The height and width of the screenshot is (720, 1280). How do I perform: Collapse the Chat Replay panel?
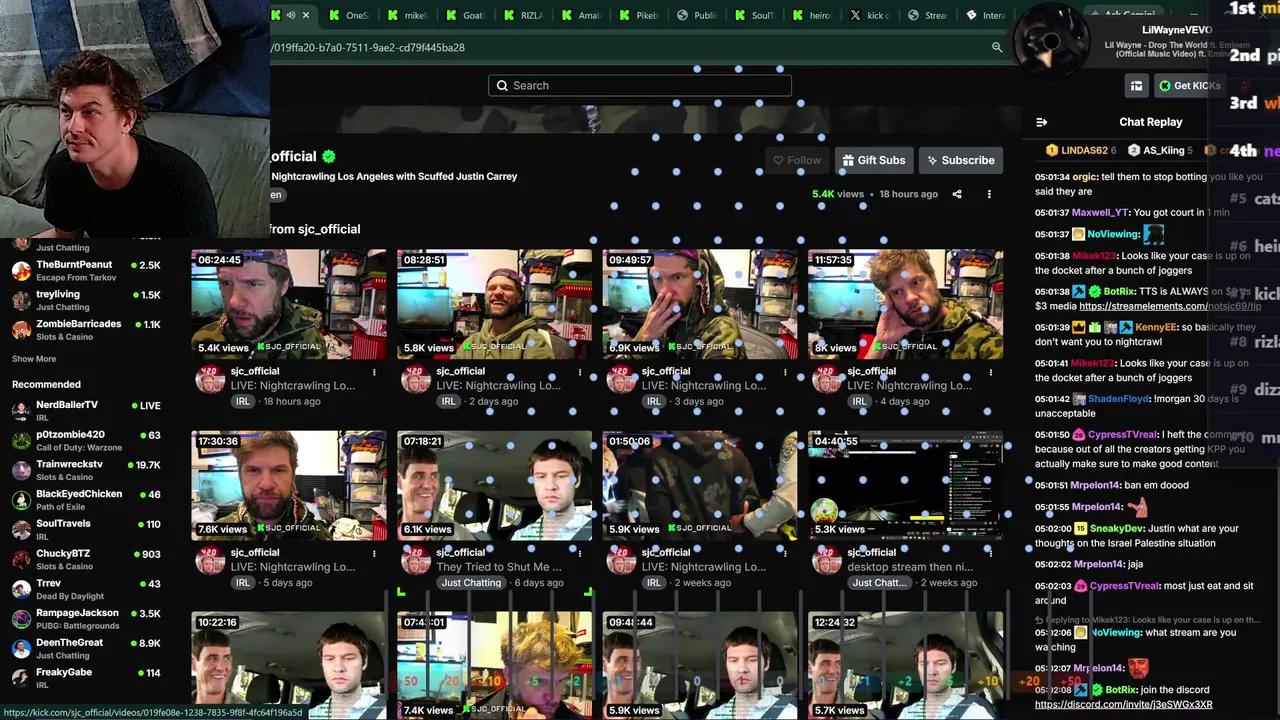1041,122
